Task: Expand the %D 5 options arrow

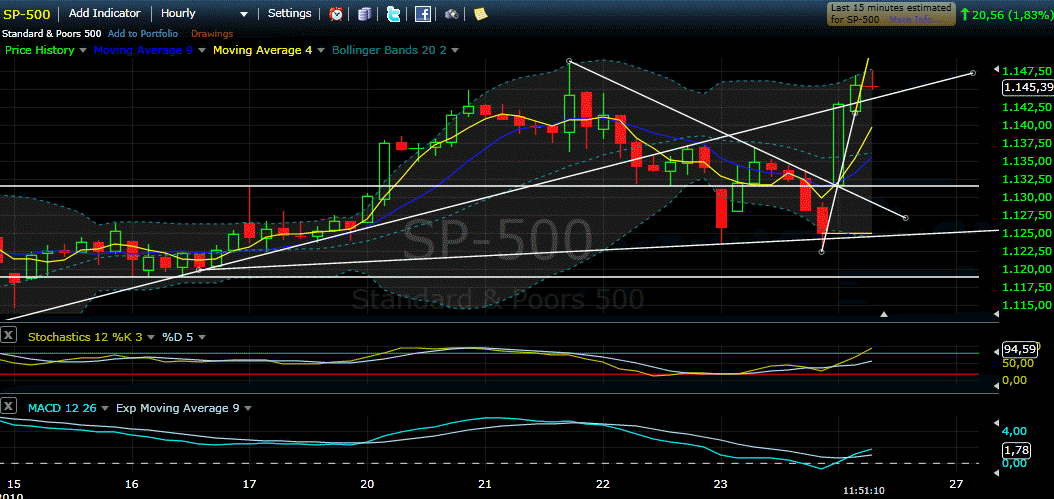Action: coord(202,337)
